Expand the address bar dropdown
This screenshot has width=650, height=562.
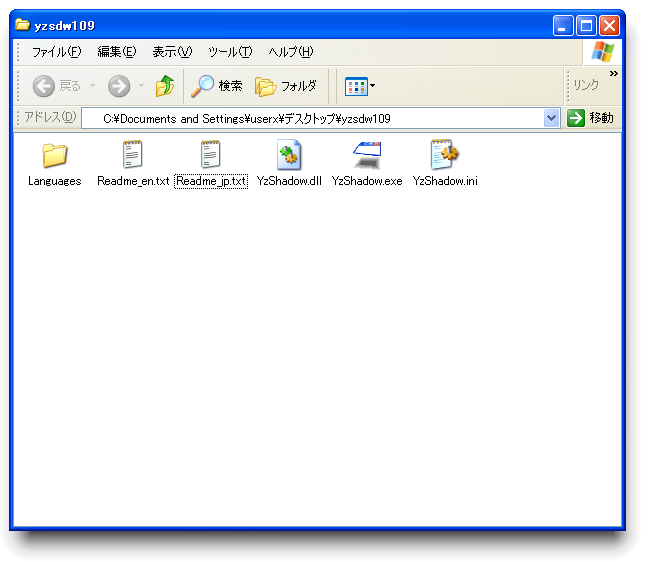click(551, 119)
